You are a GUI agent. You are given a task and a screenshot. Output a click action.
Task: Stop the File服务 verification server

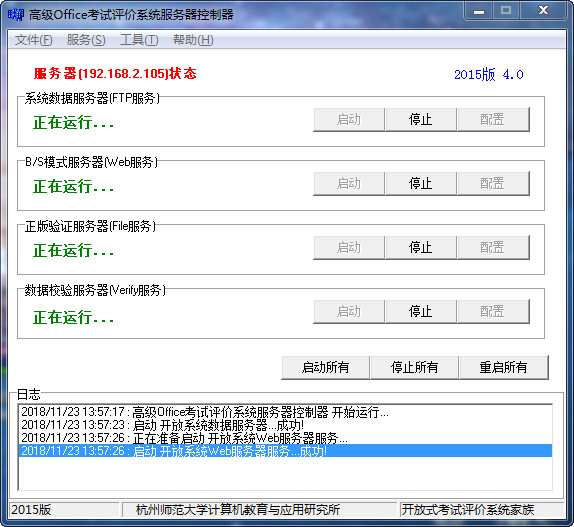click(421, 247)
